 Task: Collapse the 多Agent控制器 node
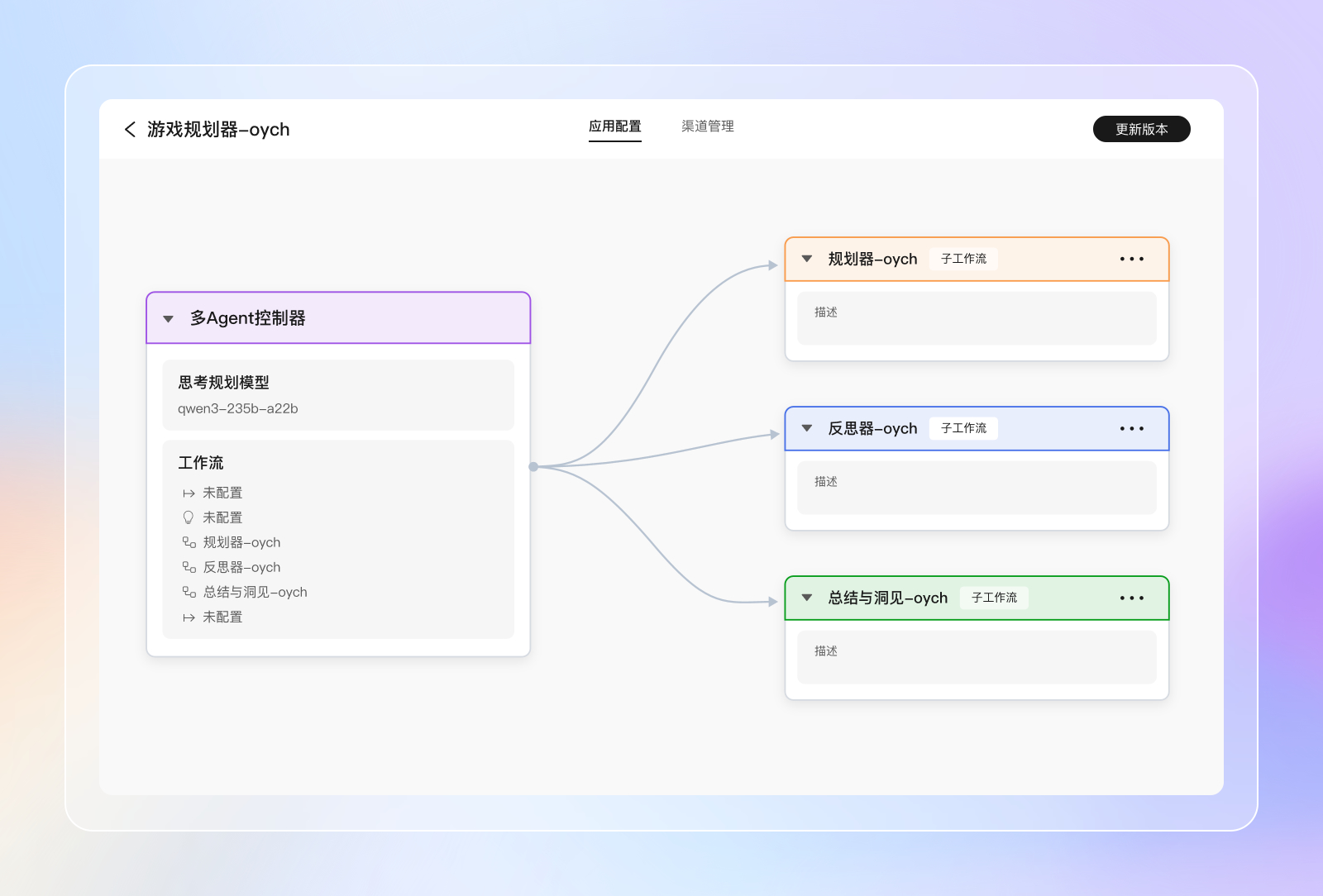pyautogui.click(x=169, y=319)
